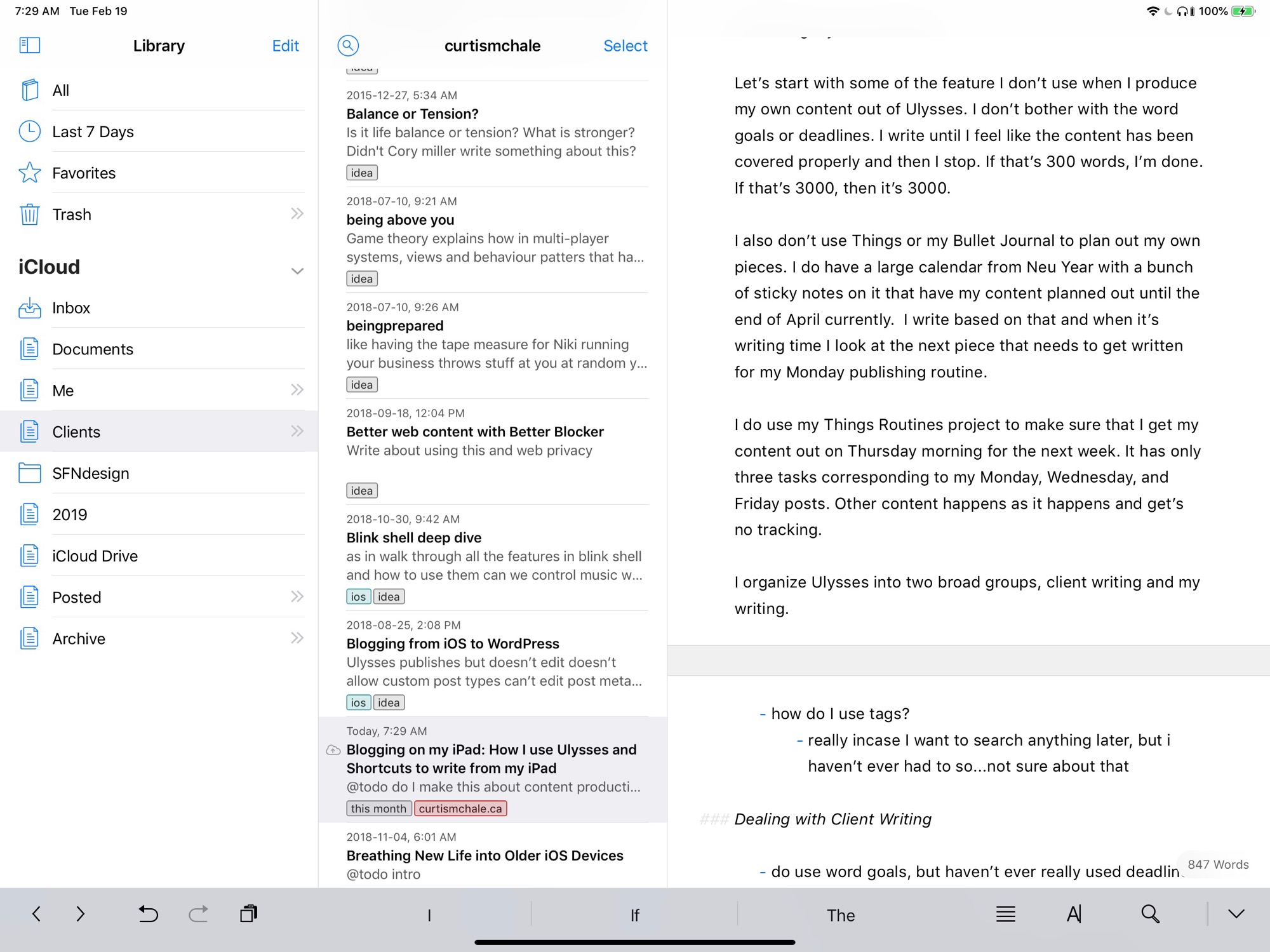This screenshot has width=1270, height=952.
Task: Collapse the iCloud section chevron
Action: click(x=297, y=271)
